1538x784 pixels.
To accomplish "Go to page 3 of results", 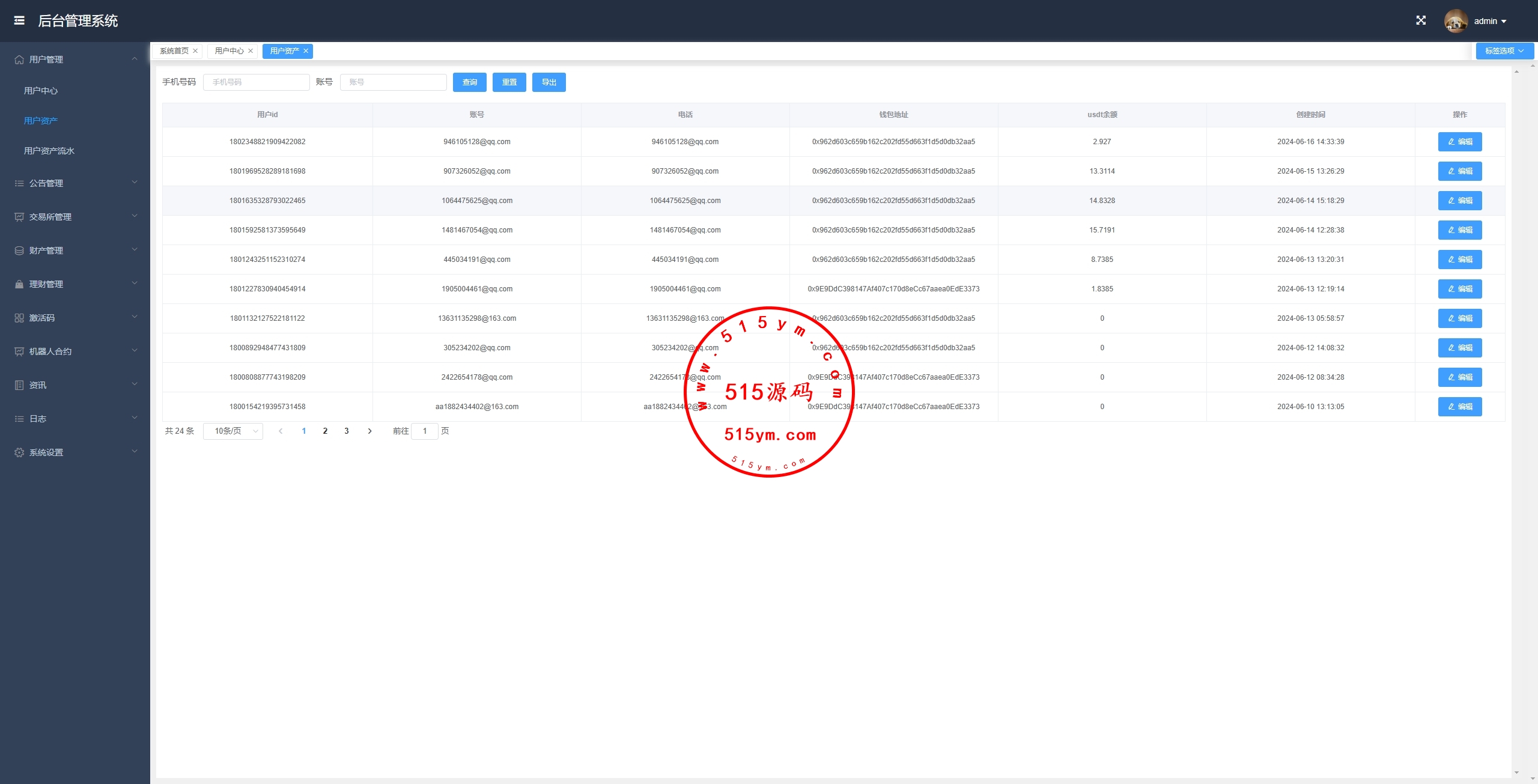I will click(x=347, y=431).
